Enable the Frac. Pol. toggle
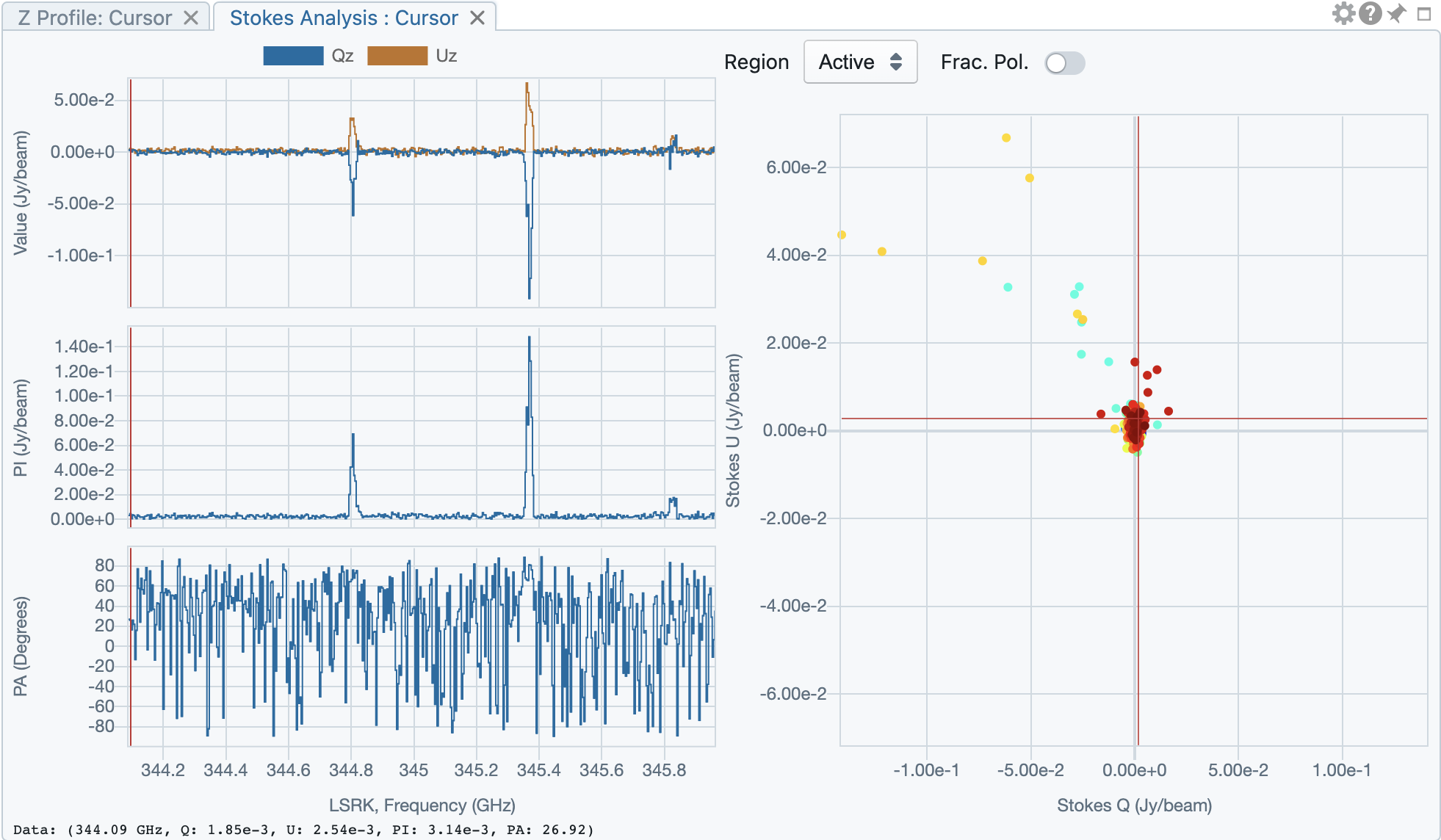 [1064, 64]
